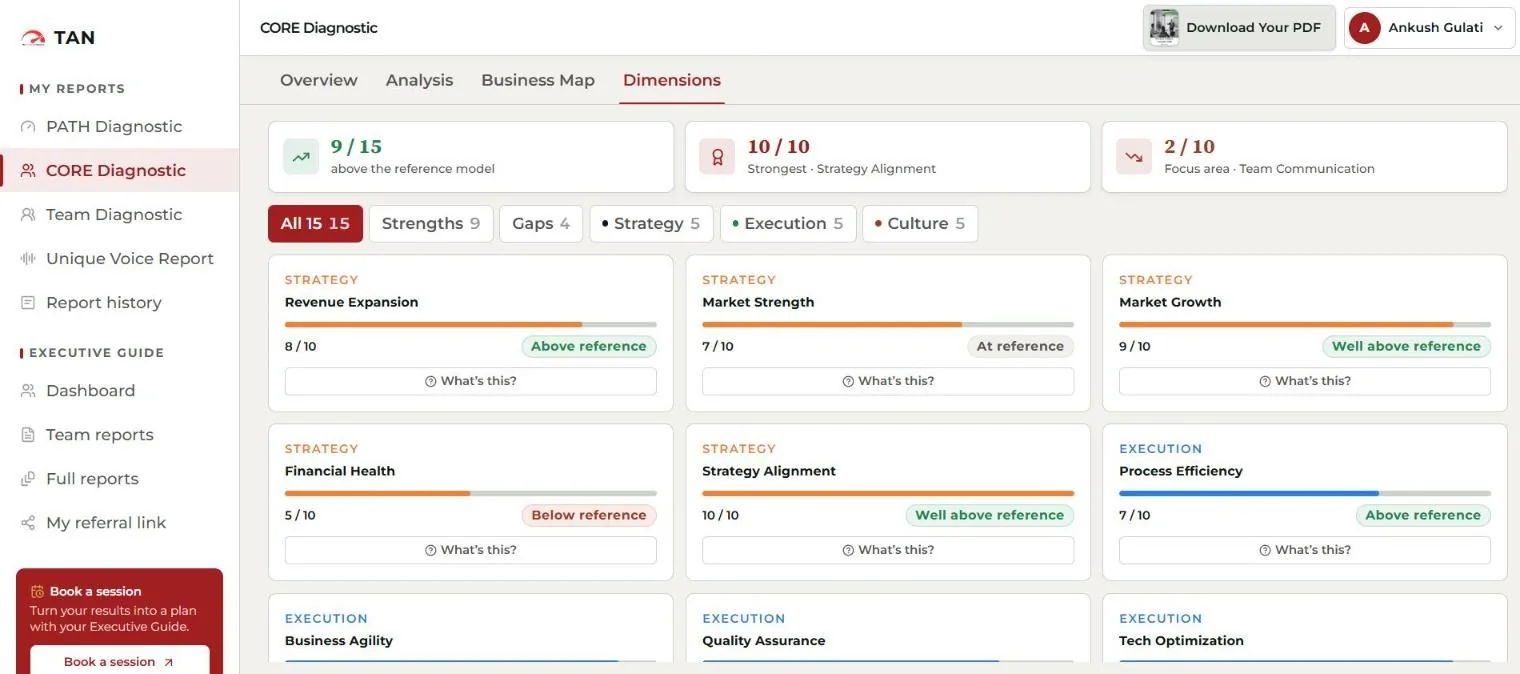Screen dimensions: 1520x674
Task: Click the At reference badge on Market Strength
Action: (x=1020, y=346)
